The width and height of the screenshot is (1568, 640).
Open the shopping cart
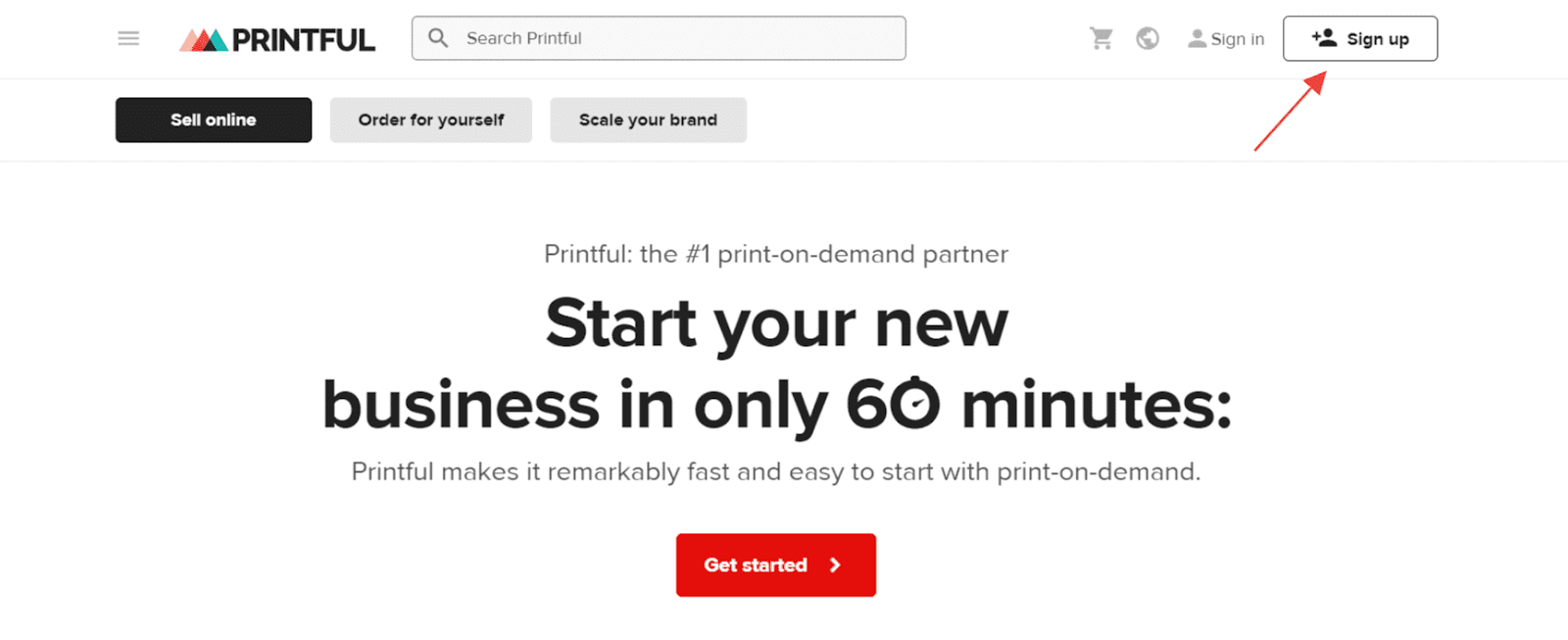coord(1101,38)
